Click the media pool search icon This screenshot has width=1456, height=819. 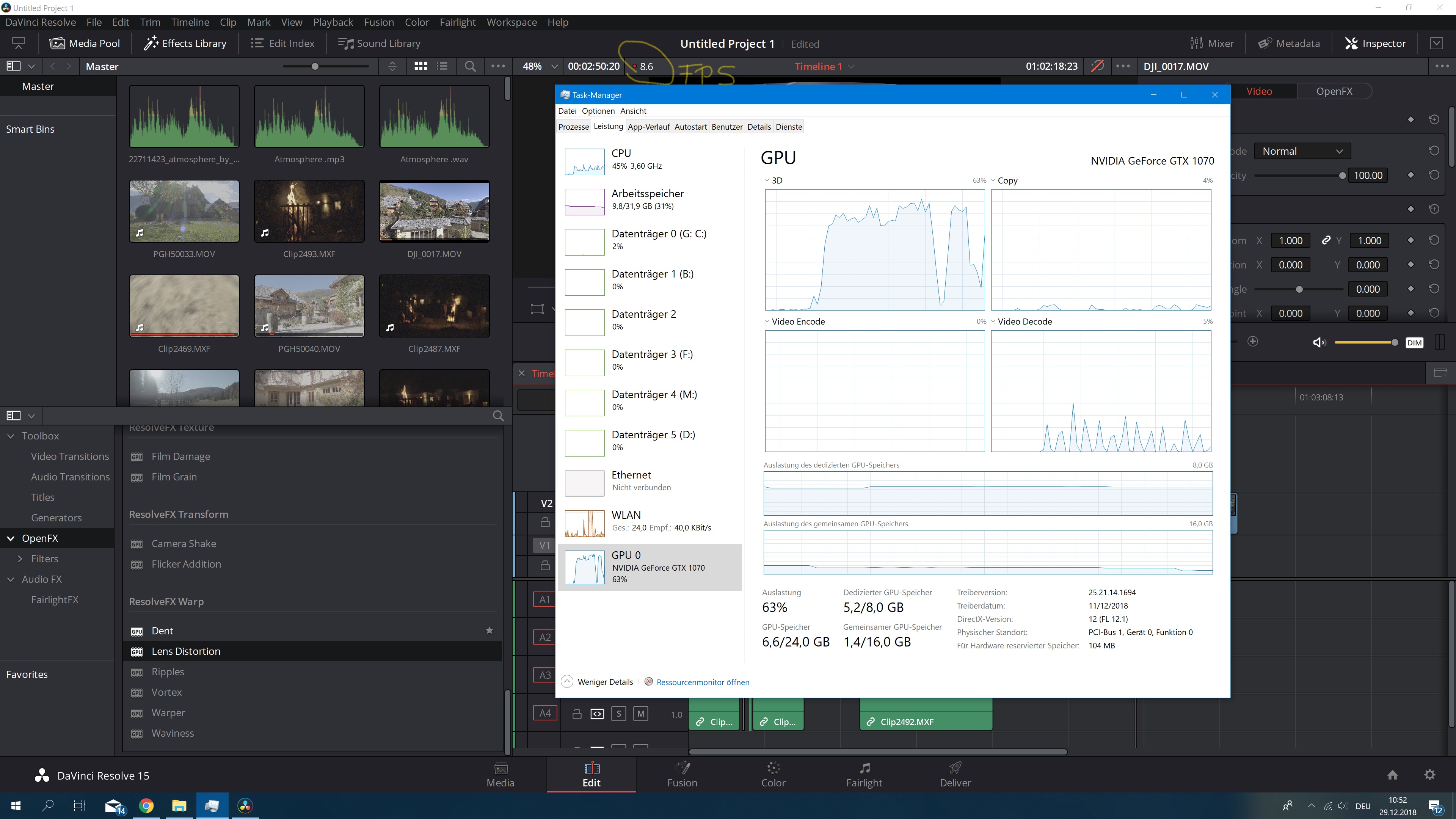pyautogui.click(x=470, y=66)
